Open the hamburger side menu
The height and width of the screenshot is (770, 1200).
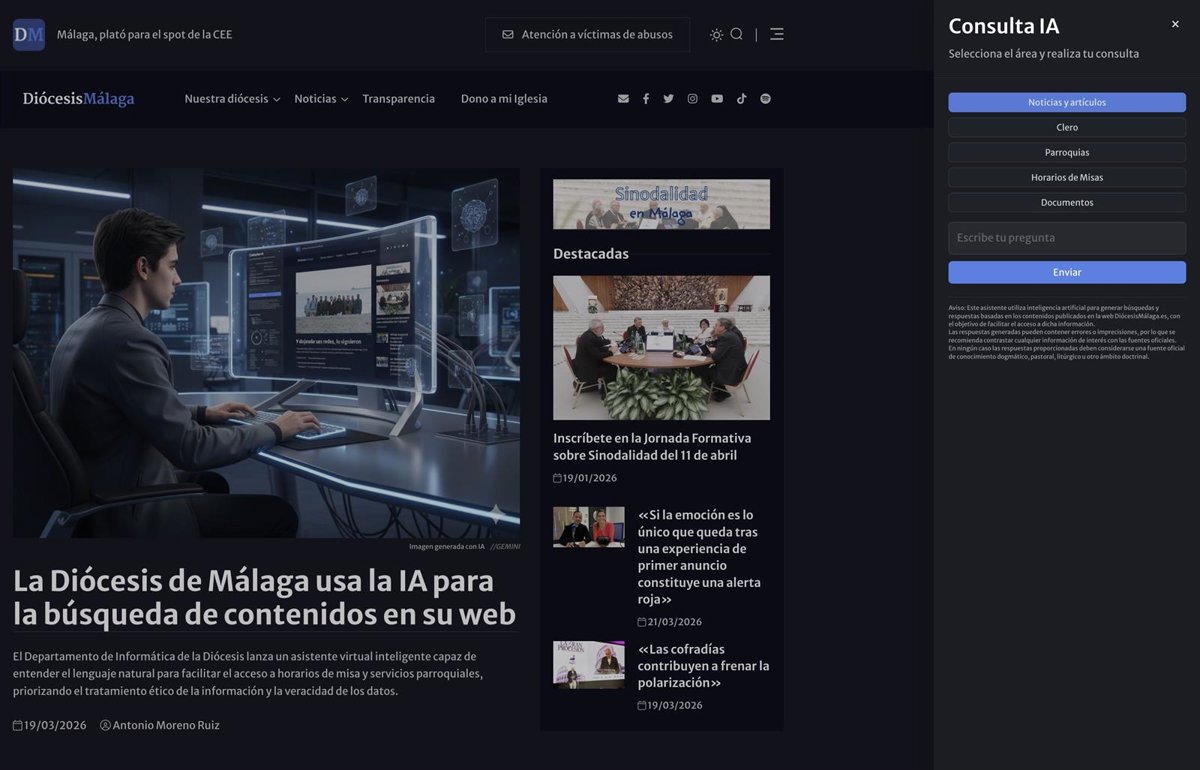click(777, 34)
